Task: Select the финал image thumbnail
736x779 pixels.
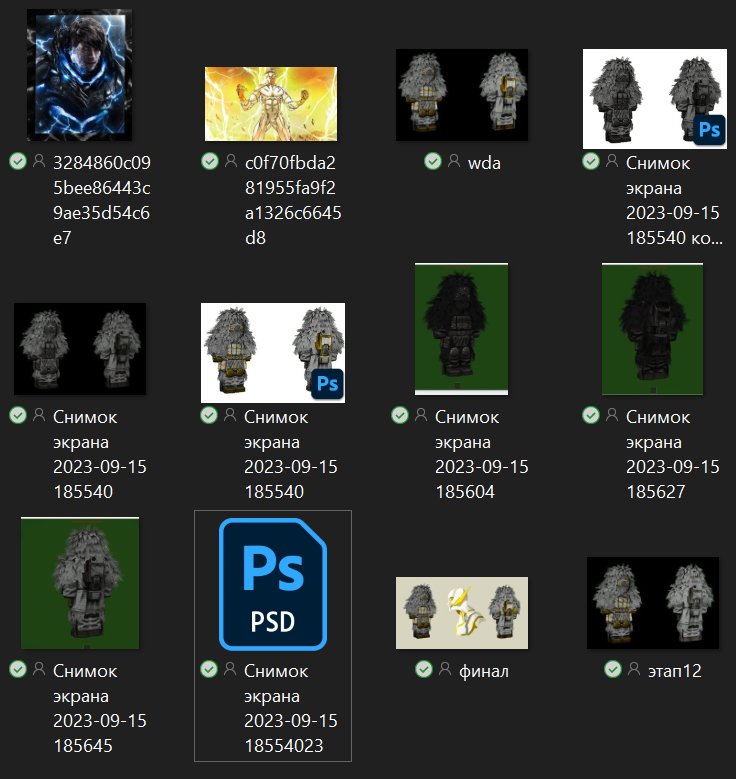Action: [462, 613]
